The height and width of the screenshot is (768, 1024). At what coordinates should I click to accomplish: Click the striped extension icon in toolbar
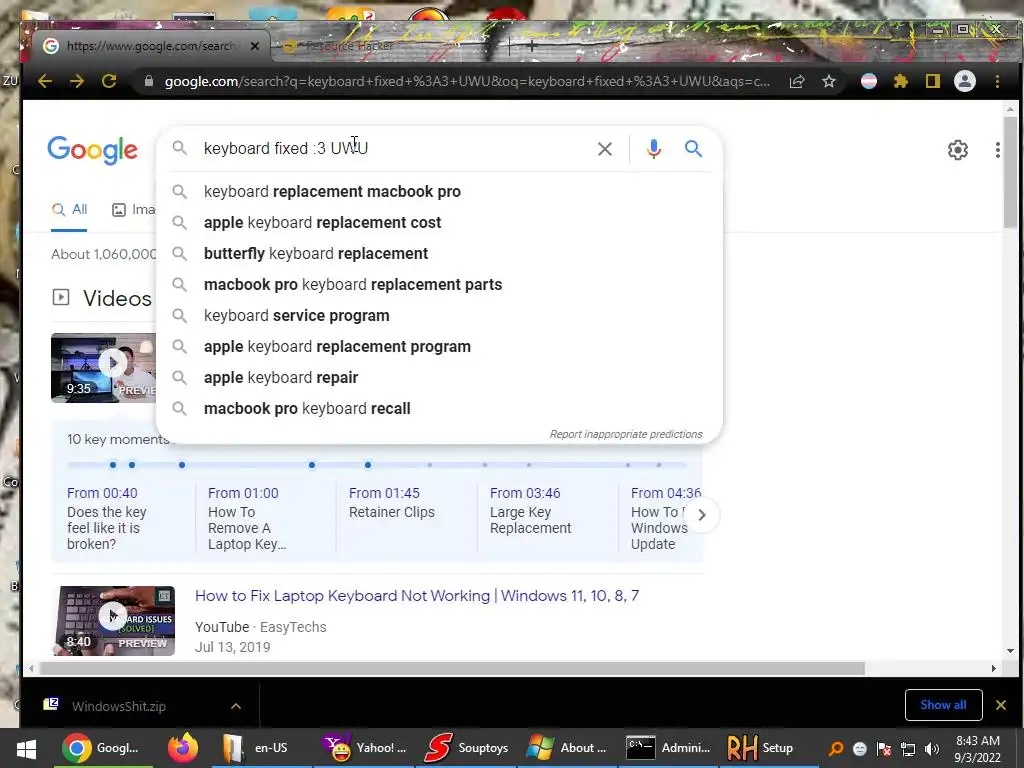point(869,82)
